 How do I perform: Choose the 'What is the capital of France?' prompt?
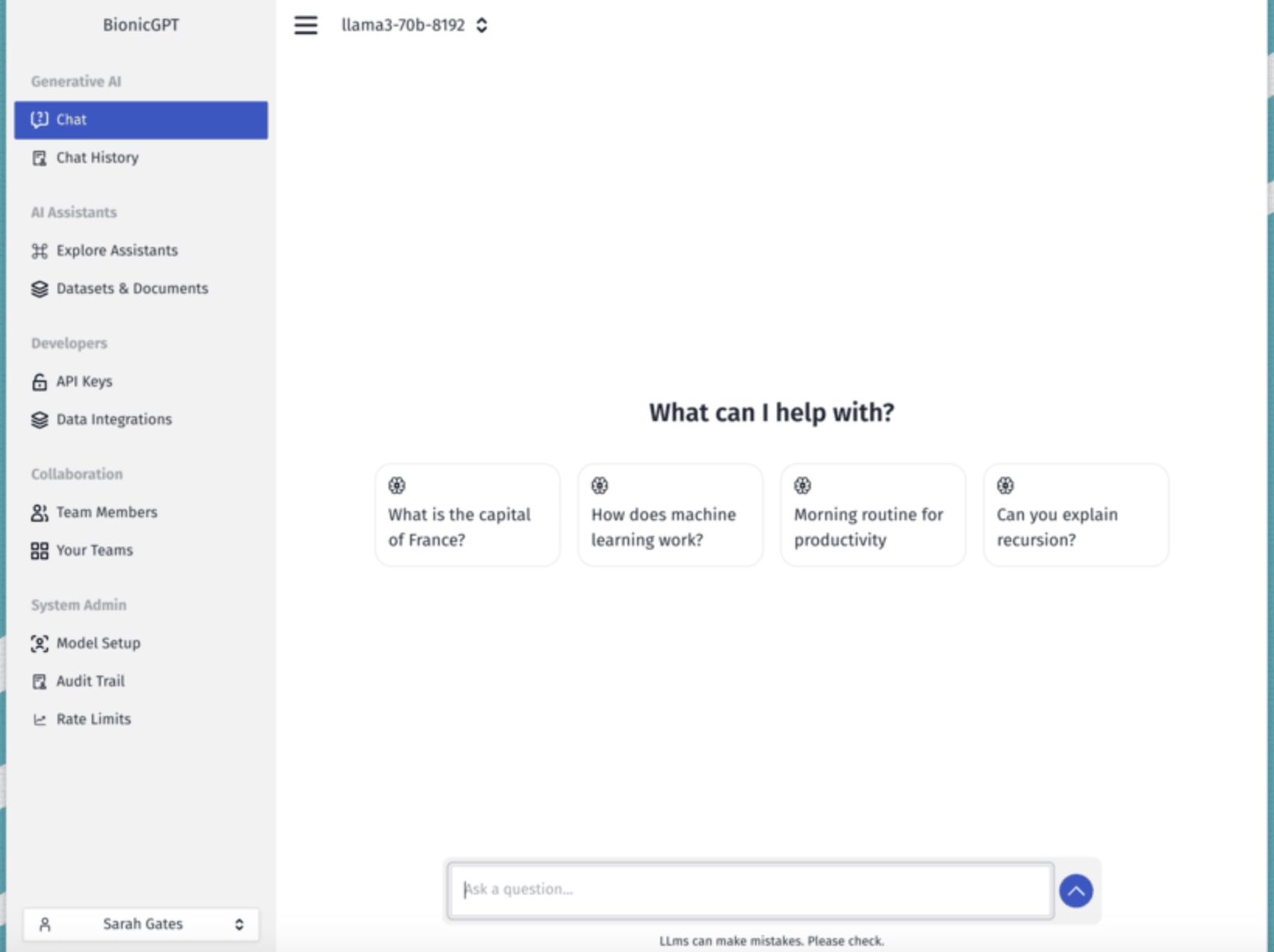[x=467, y=515]
